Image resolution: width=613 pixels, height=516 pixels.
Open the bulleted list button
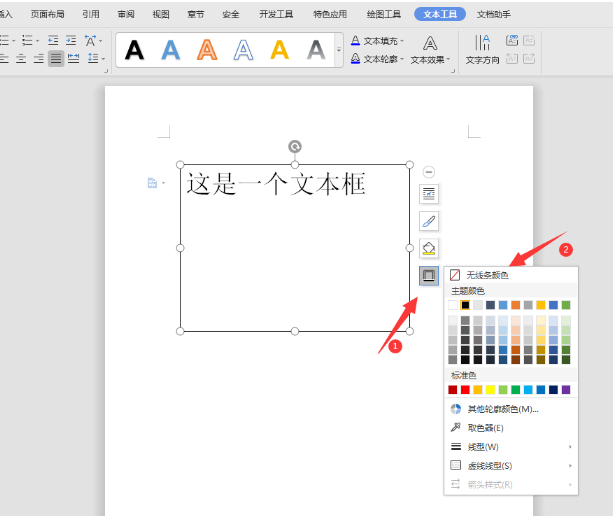[6, 40]
